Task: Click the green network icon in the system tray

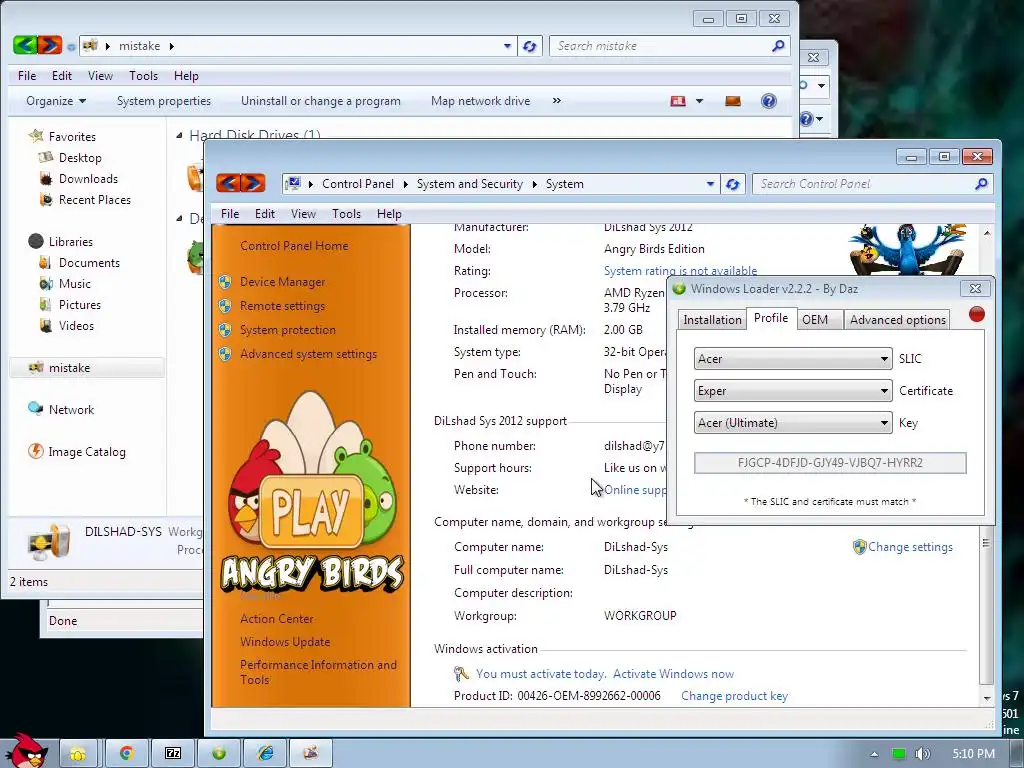Action: click(899, 754)
